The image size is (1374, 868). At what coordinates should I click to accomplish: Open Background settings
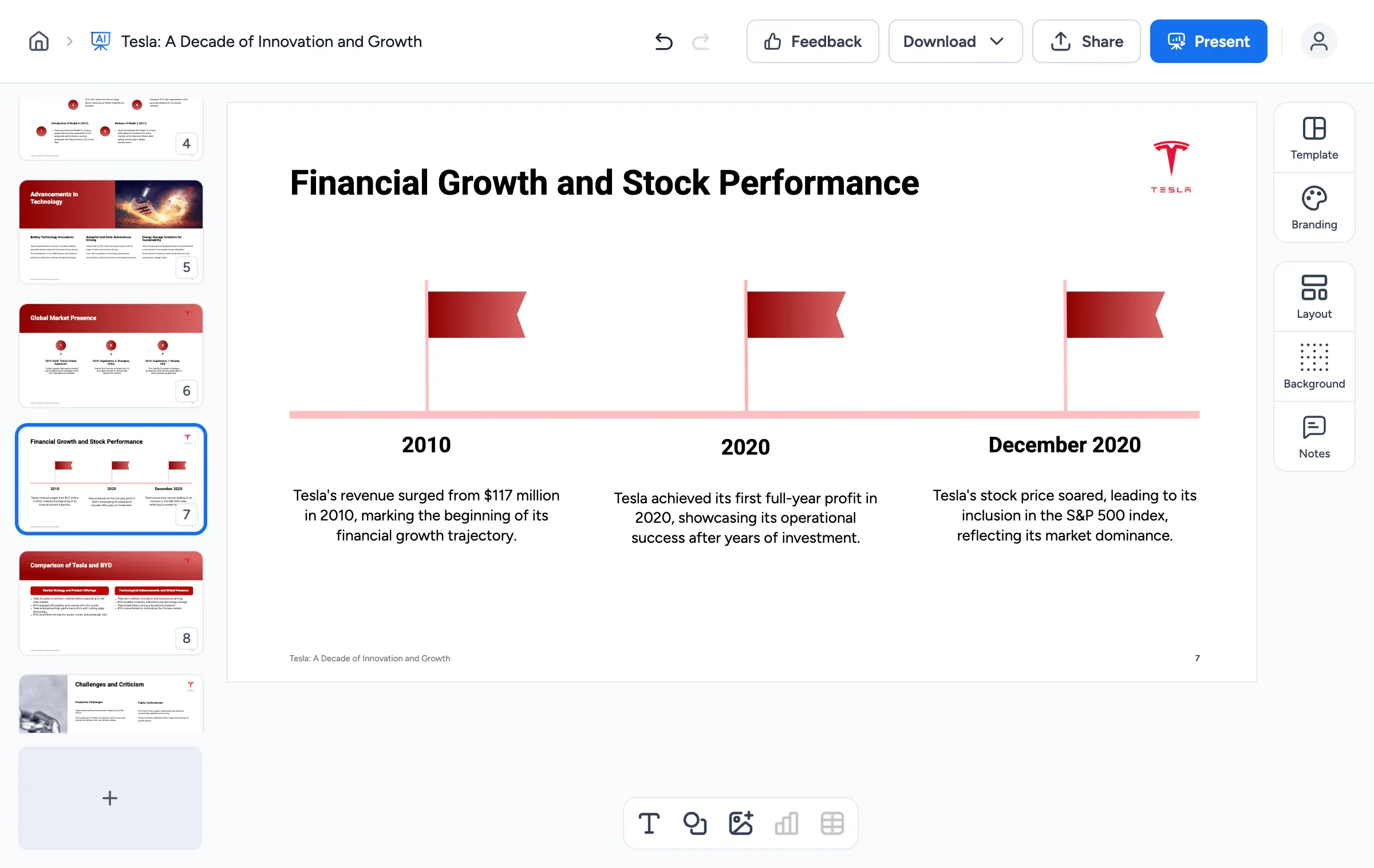(1314, 367)
